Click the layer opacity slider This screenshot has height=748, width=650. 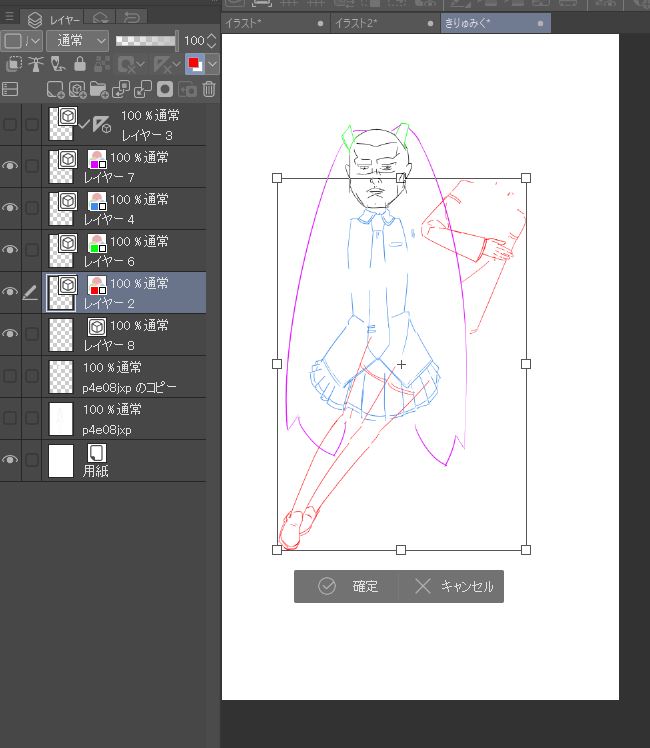[x=145, y=40]
